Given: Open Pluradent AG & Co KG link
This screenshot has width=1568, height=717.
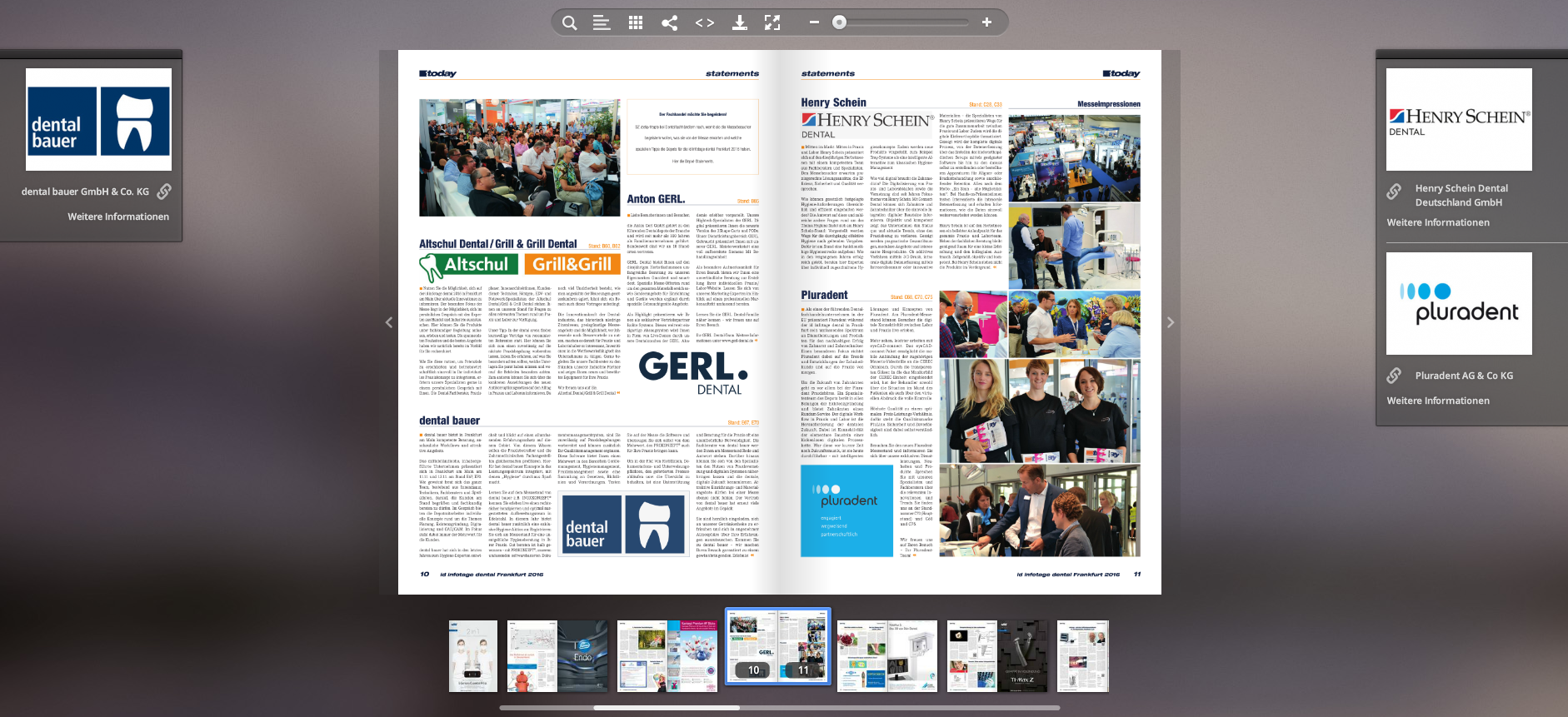Looking at the screenshot, I should 1464,376.
